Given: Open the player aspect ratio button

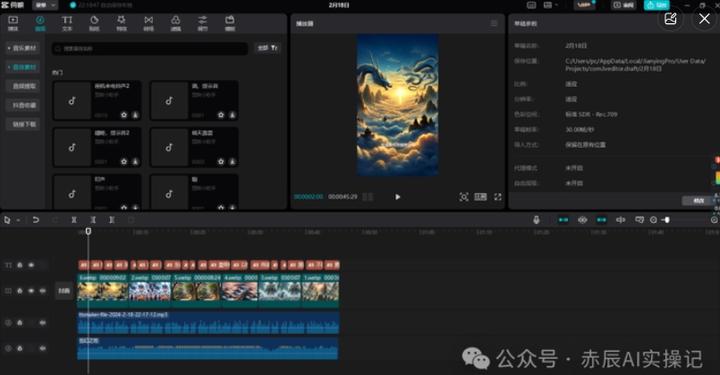Looking at the screenshot, I should coord(480,197).
